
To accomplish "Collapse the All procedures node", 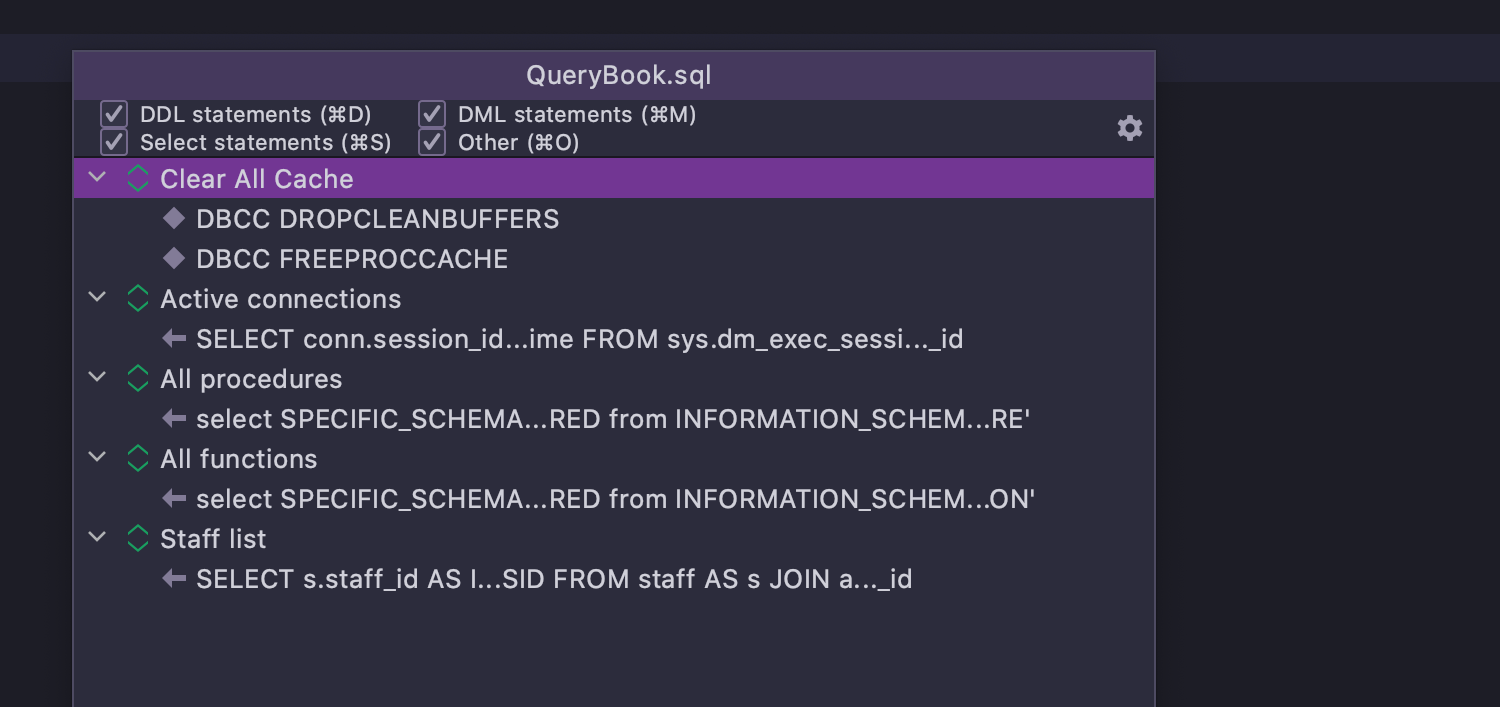I will 97,378.
